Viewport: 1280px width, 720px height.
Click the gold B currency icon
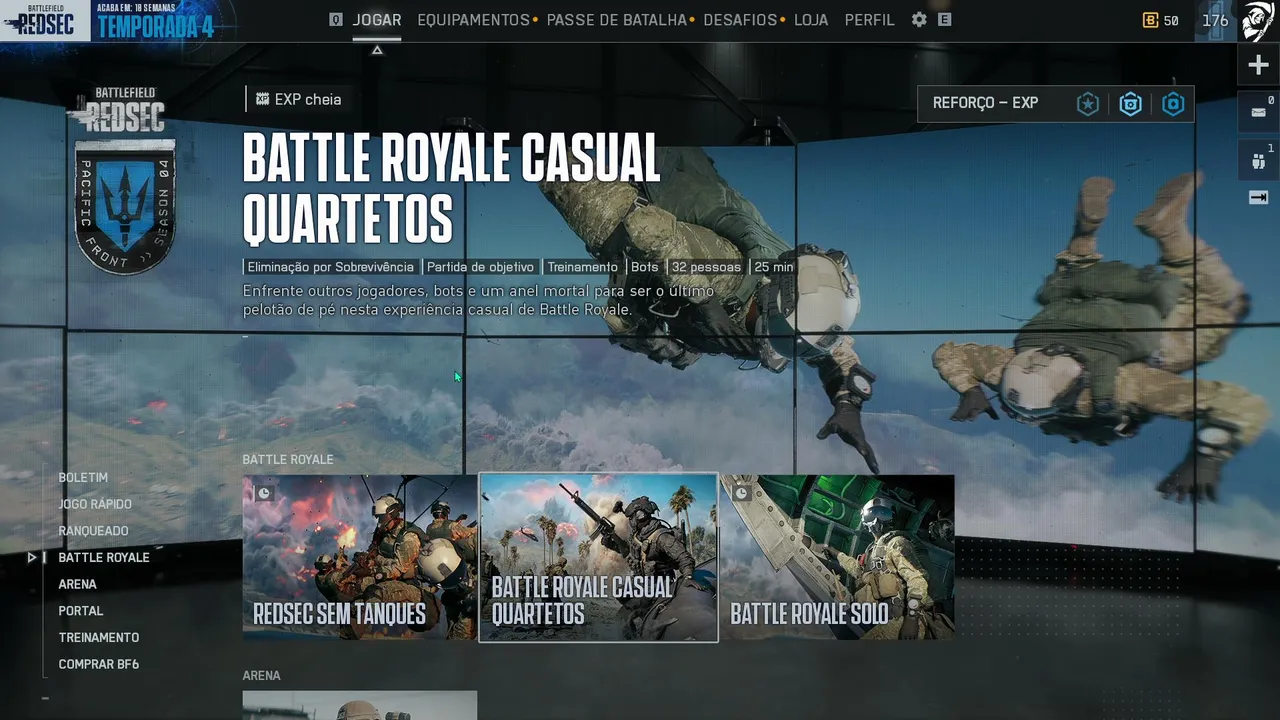(x=1150, y=20)
